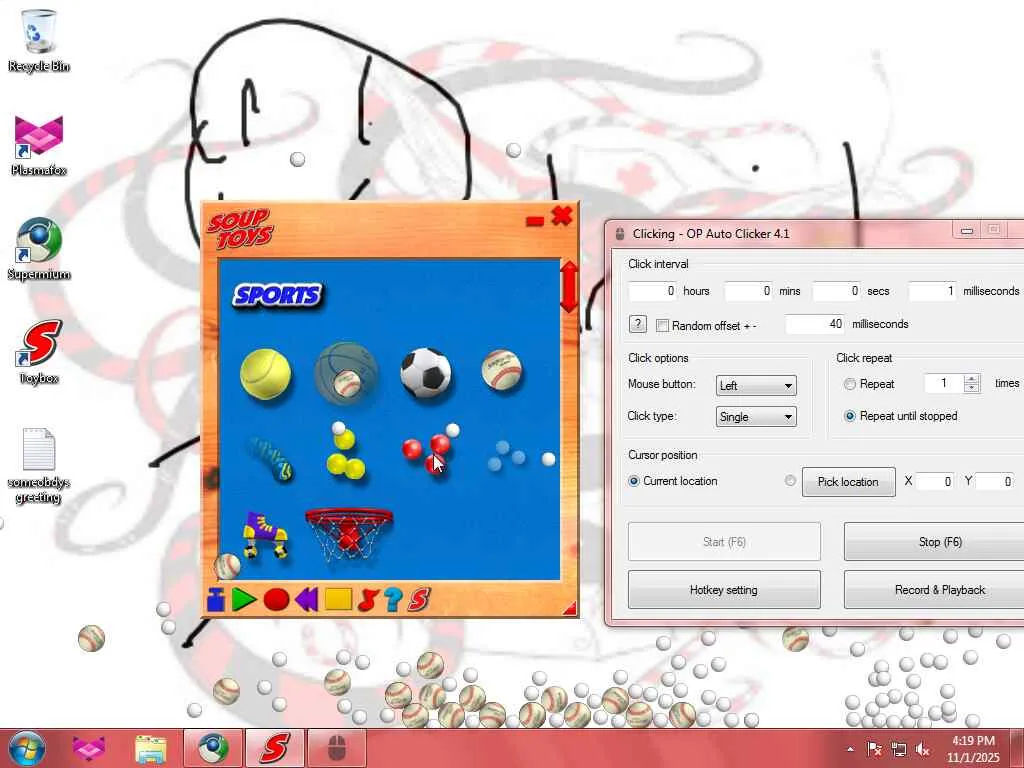The height and width of the screenshot is (768, 1024).
Task: Click the hours interval field
Action: pyautogui.click(x=652, y=291)
